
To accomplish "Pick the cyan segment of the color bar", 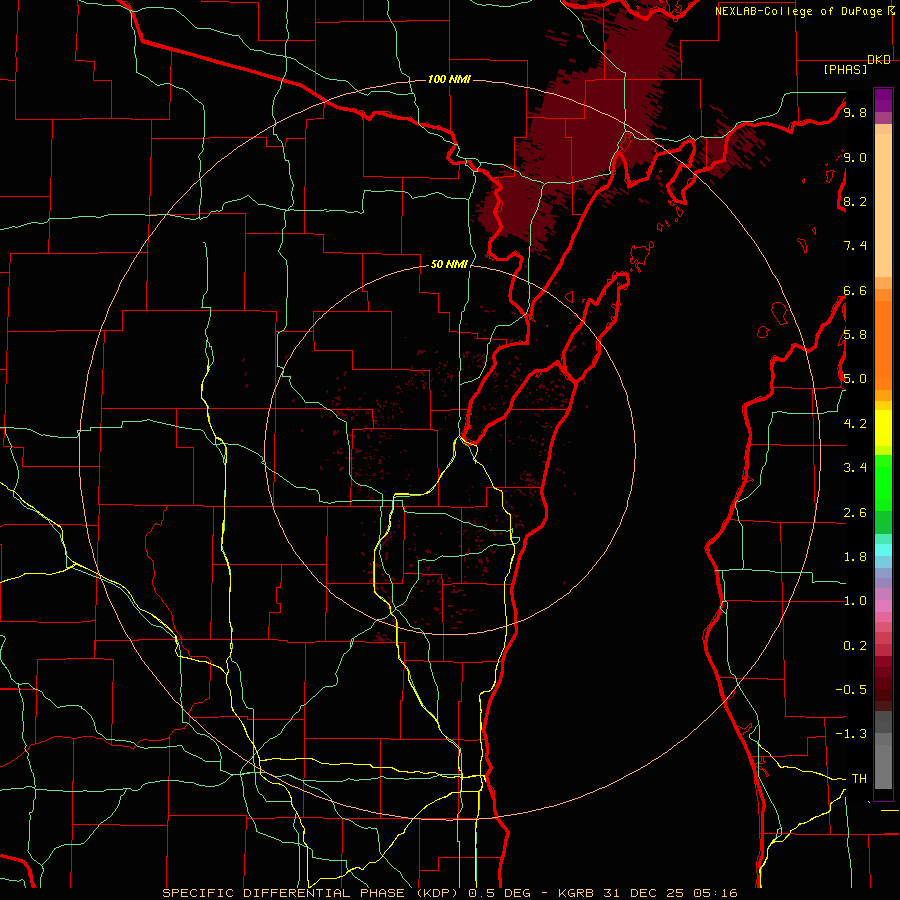I will [x=883, y=549].
